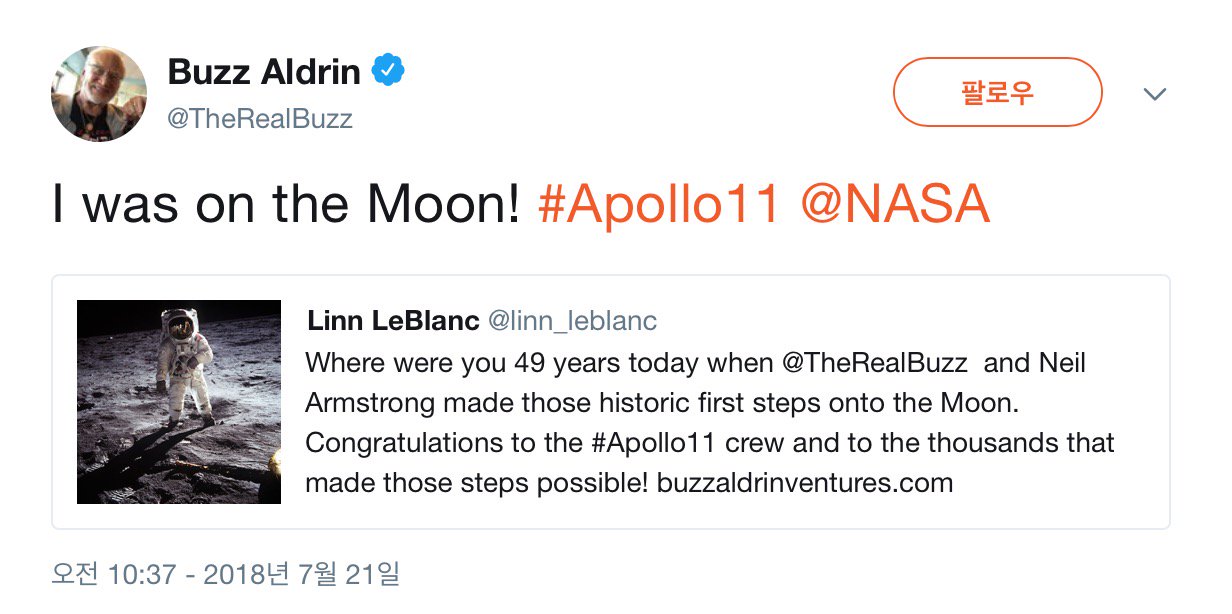Click the @linn_leblanc handle

pyautogui.click(x=572, y=321)
